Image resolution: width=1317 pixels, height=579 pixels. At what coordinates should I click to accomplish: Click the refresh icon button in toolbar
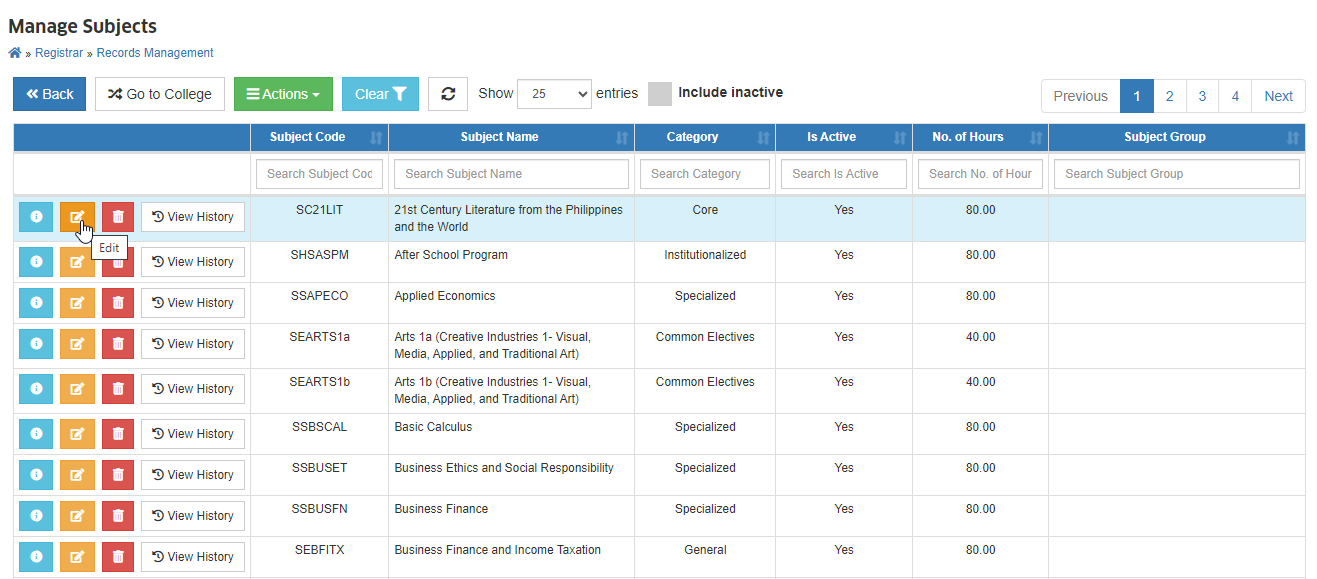pyautogui.click(x=448, y=94)
